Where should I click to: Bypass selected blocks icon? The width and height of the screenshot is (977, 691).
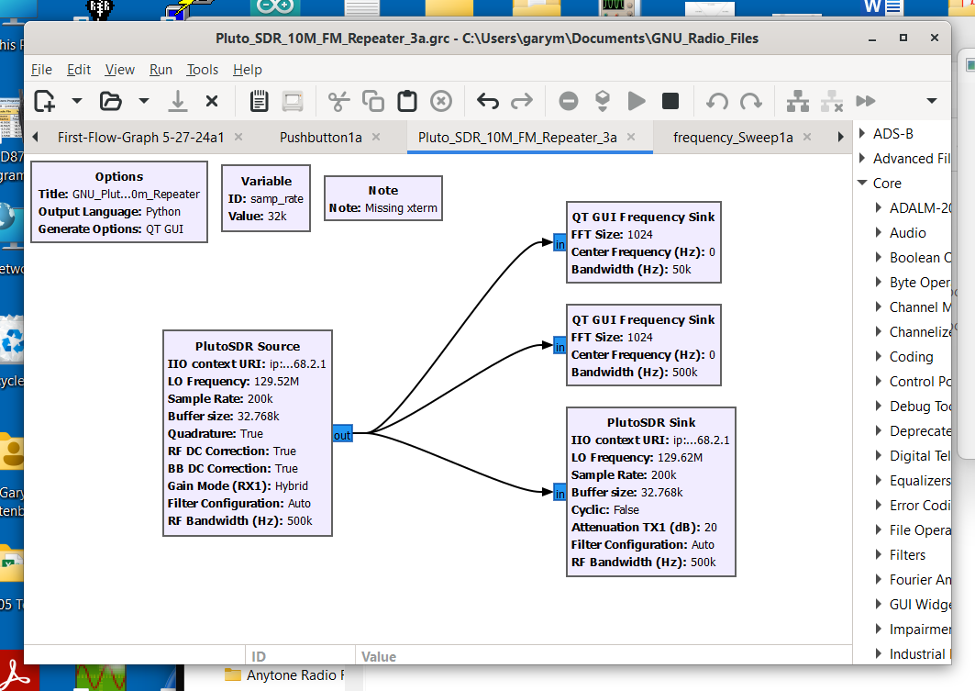865,101
